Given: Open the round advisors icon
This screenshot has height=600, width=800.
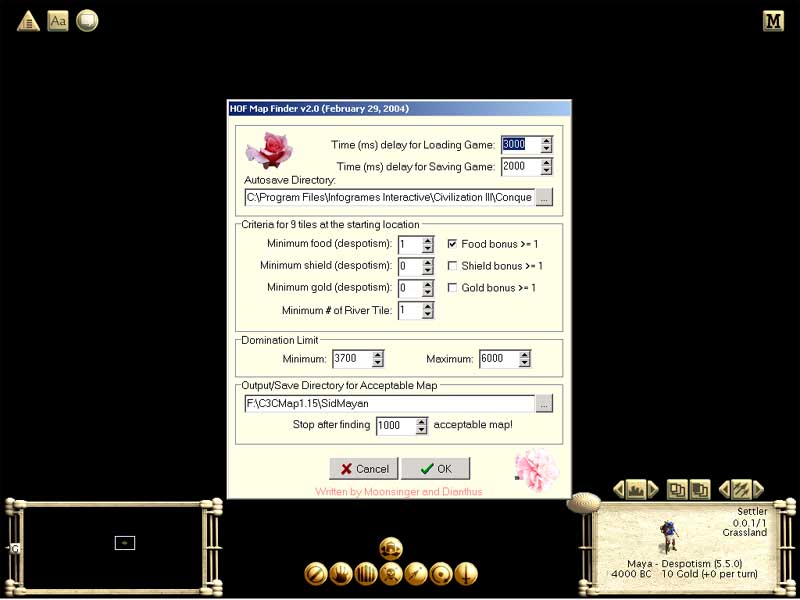Looking at the screenshot, I should (87, 21).
